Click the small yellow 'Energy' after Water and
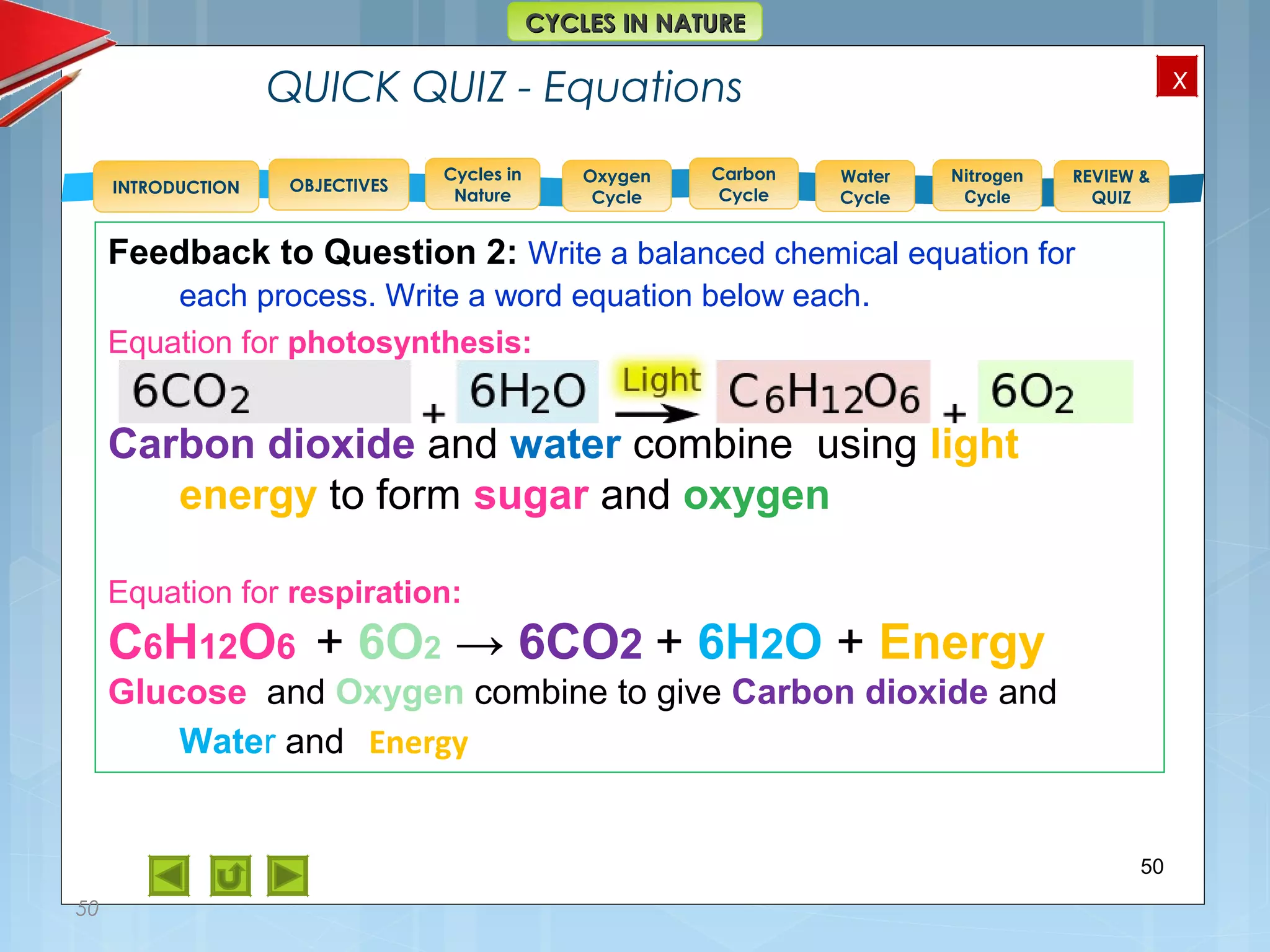 (x=419, y=743)
